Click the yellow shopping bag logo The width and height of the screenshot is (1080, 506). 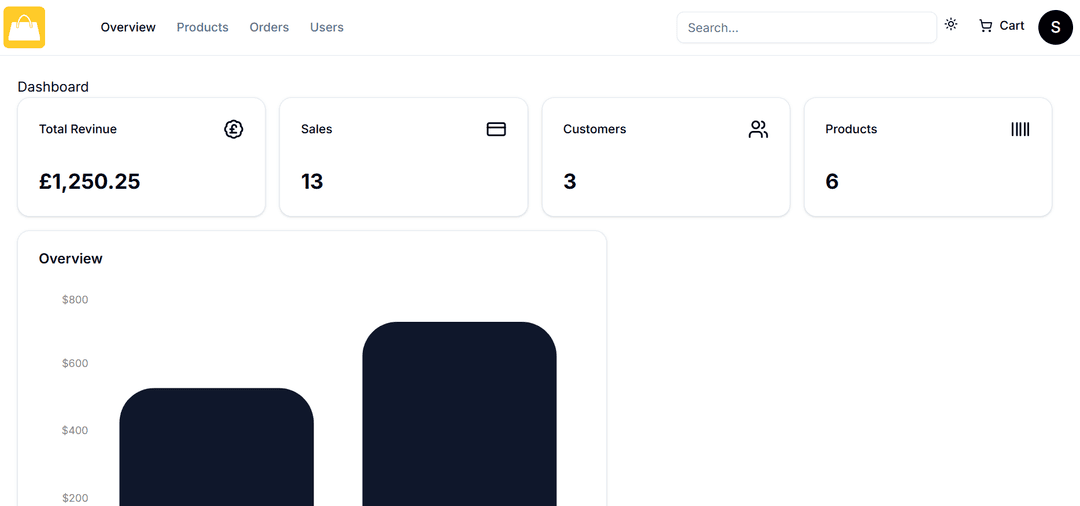pos(24,27)
